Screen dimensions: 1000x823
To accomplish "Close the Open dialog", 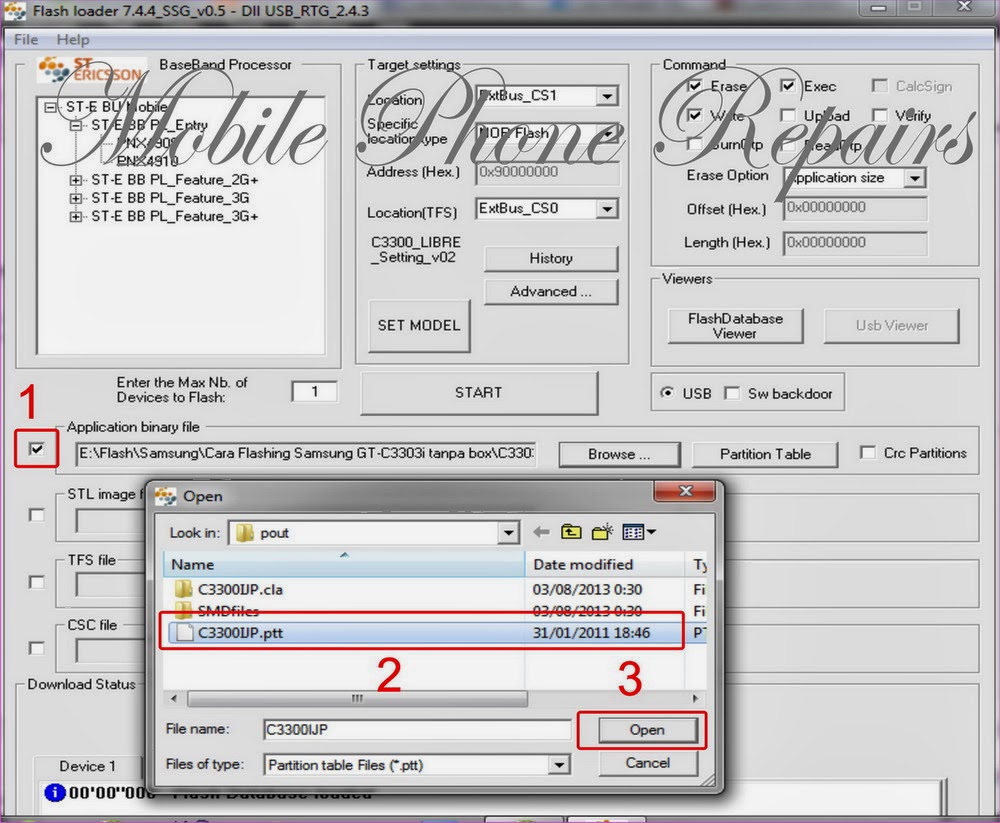I will (x=686, y=491).
